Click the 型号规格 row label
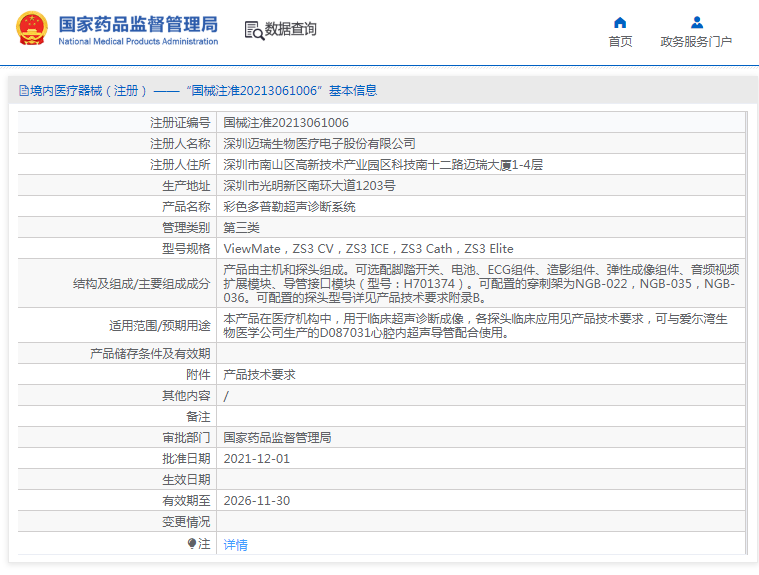The width and height of the screenshot is (759, 575). pyautogui.click(x=186, y=249)
